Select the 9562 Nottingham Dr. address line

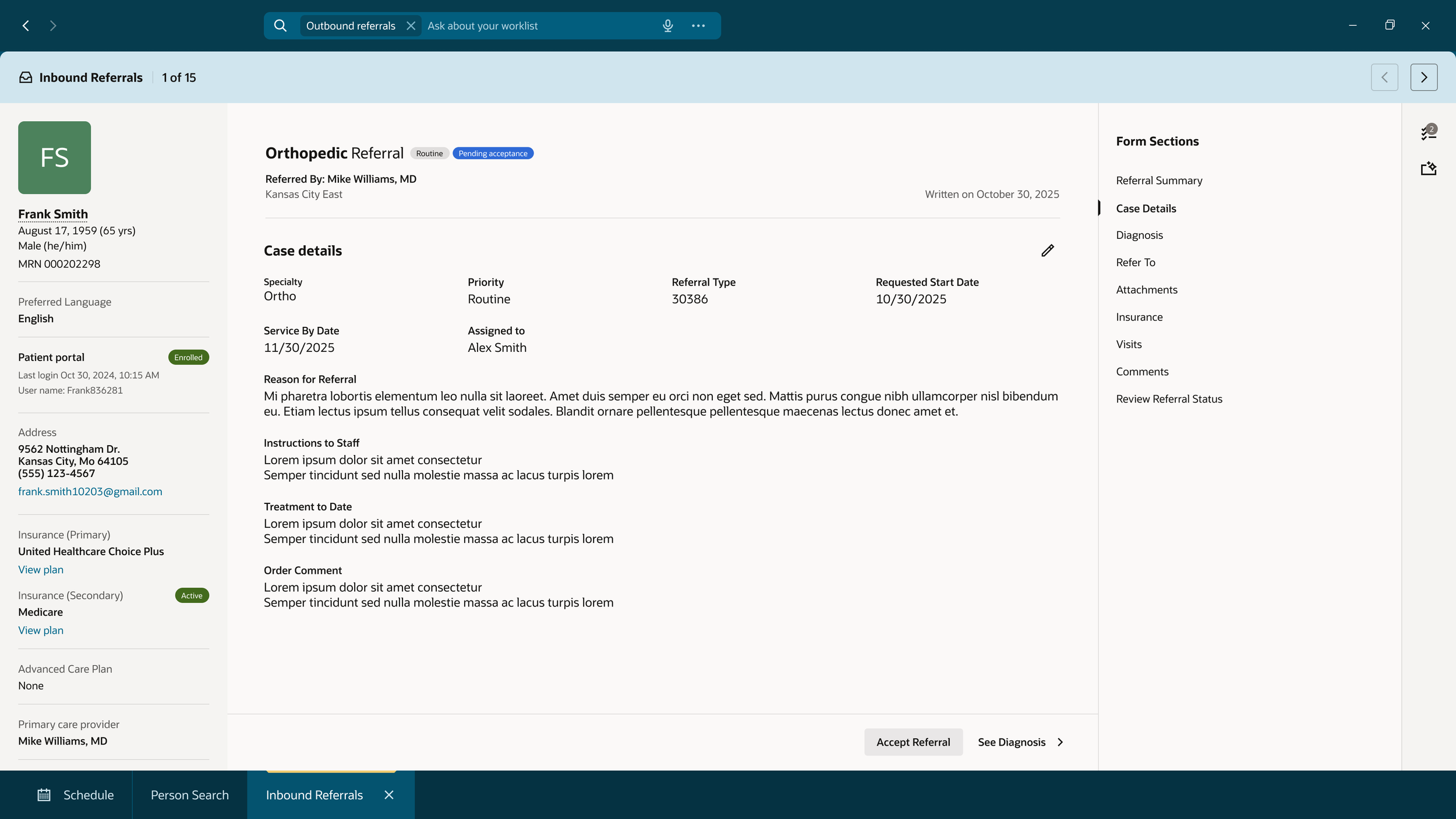pos(69,449)
